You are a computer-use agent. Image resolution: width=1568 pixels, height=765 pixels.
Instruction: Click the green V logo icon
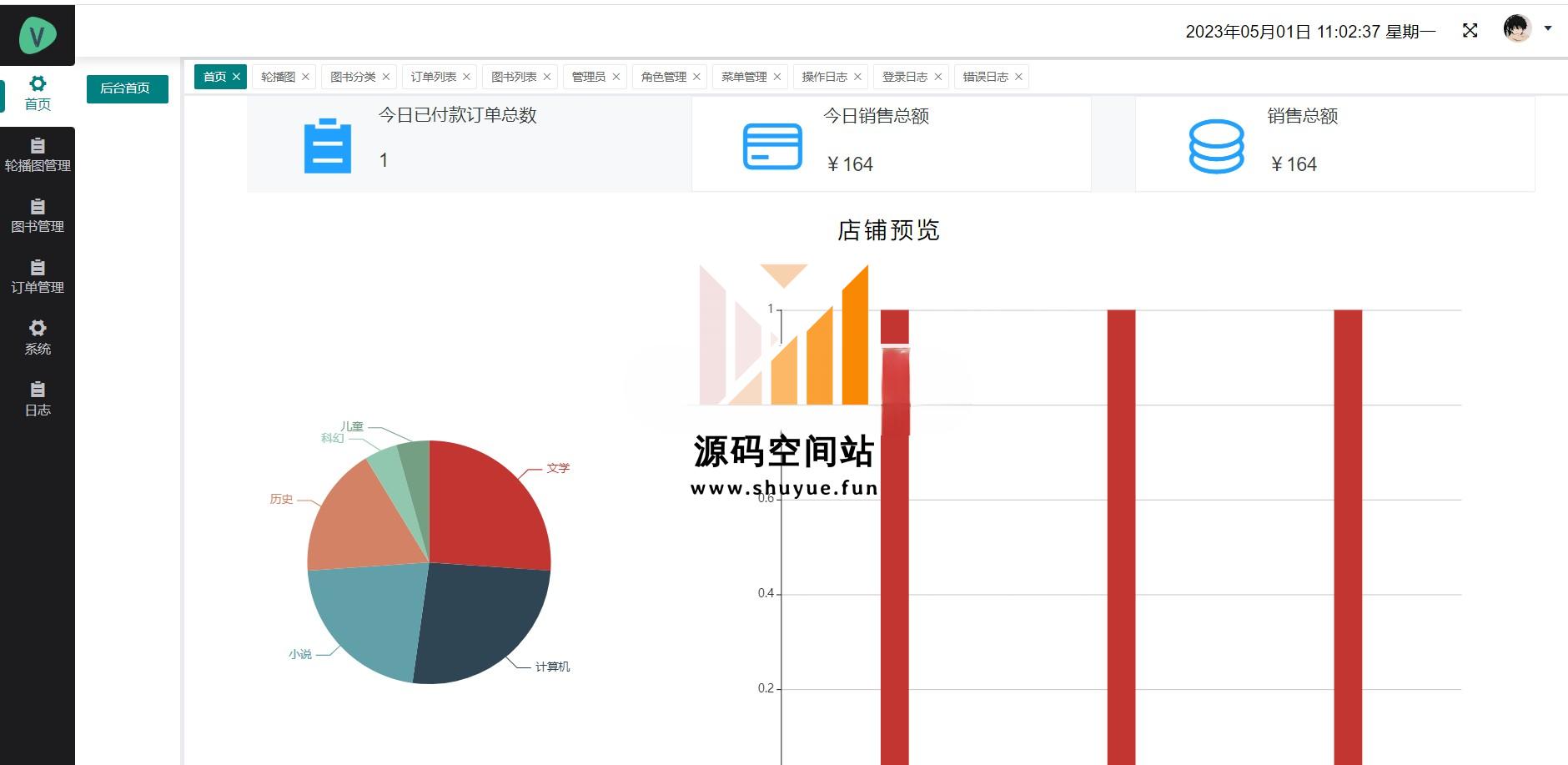[x=38, y=35]
